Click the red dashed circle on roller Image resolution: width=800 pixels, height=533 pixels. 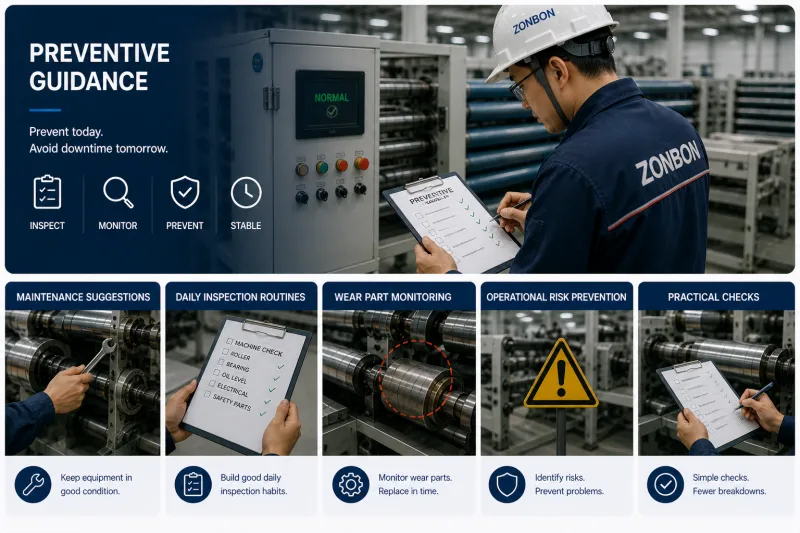[x=415, y=379]
